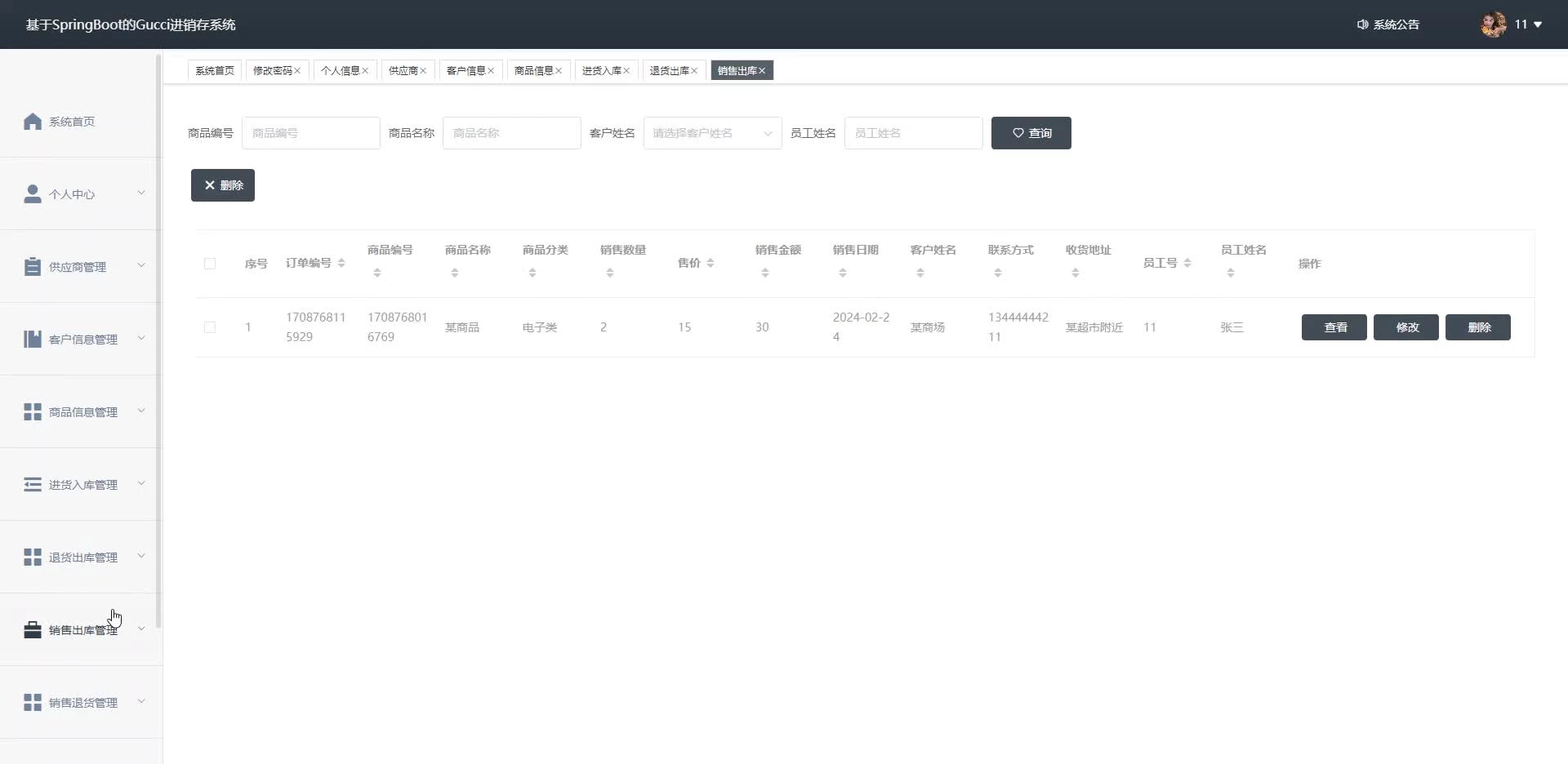Close the 修改密码 tab

coord(297,71)
